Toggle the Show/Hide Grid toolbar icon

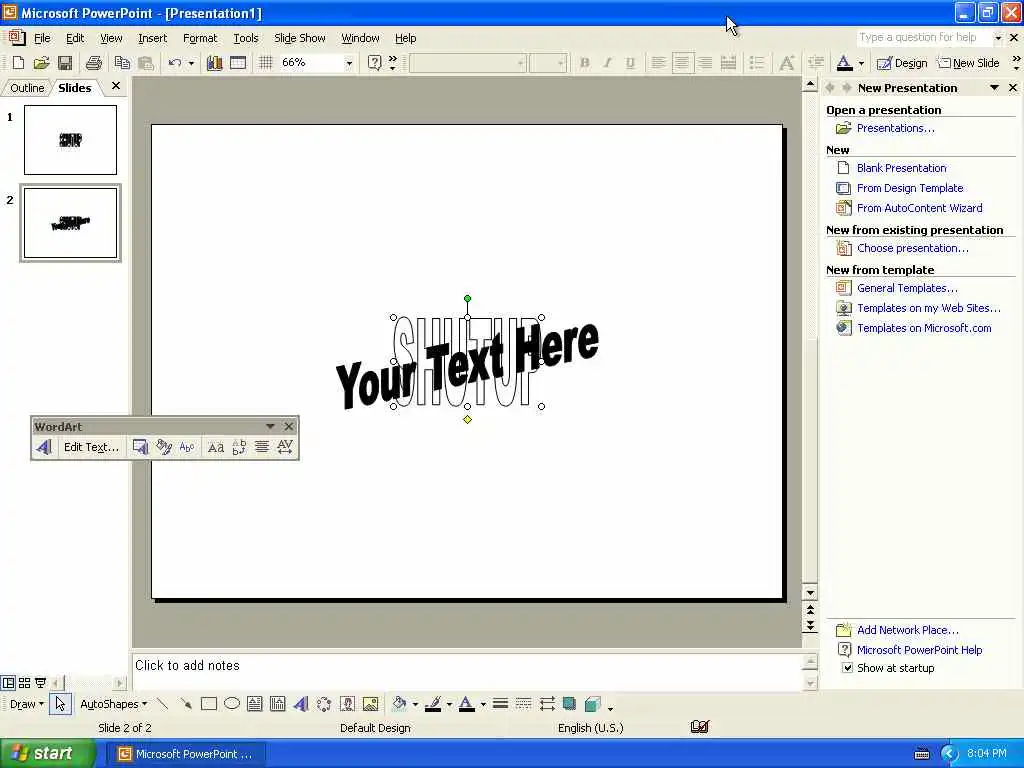[x=265, y=63]
